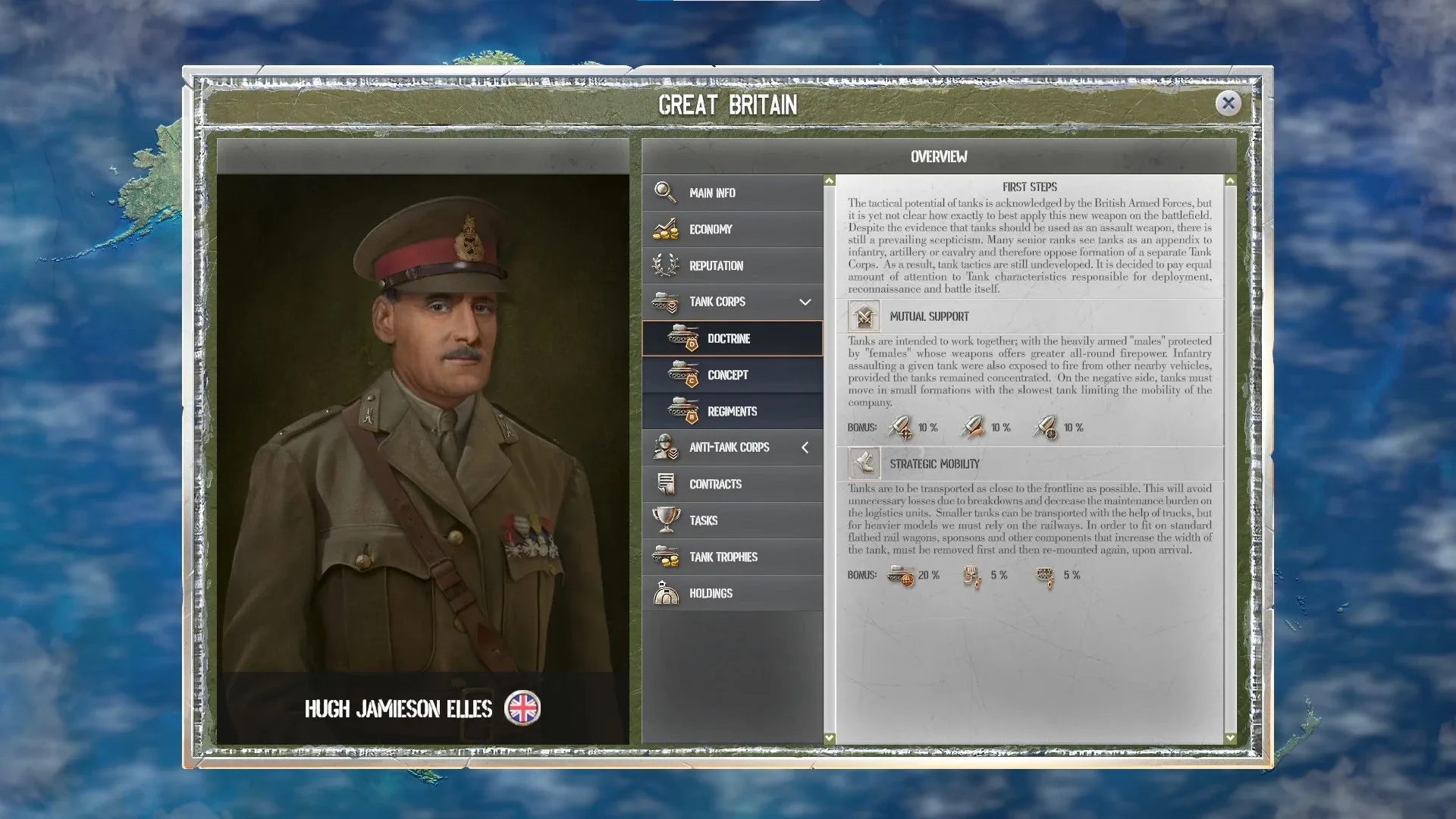Collapse the Tank Corps submenu chevron

pyautogui.click(x=805, y=302)
